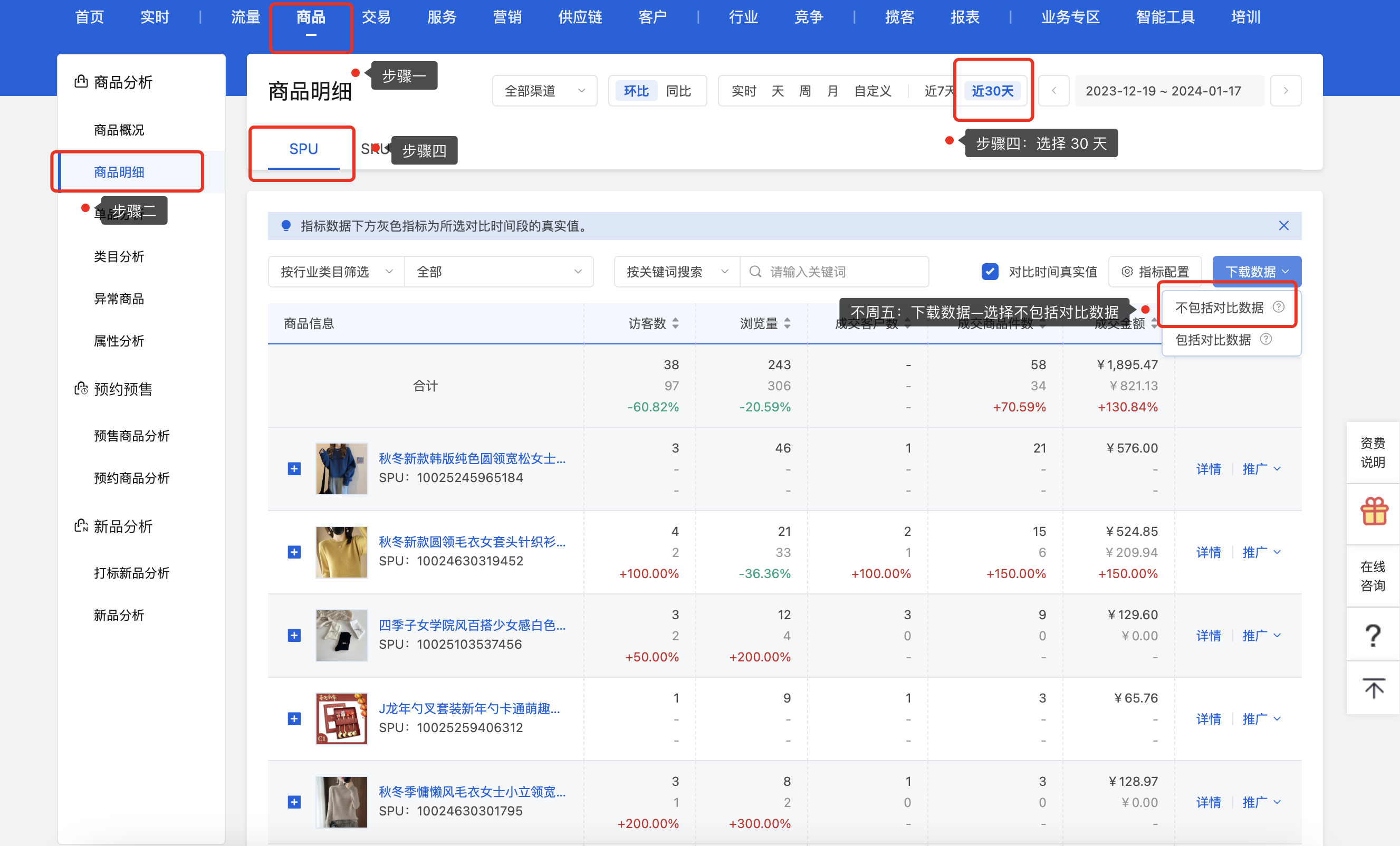Toggle the 对比时间真实值 checkbox

pos(989,272)
